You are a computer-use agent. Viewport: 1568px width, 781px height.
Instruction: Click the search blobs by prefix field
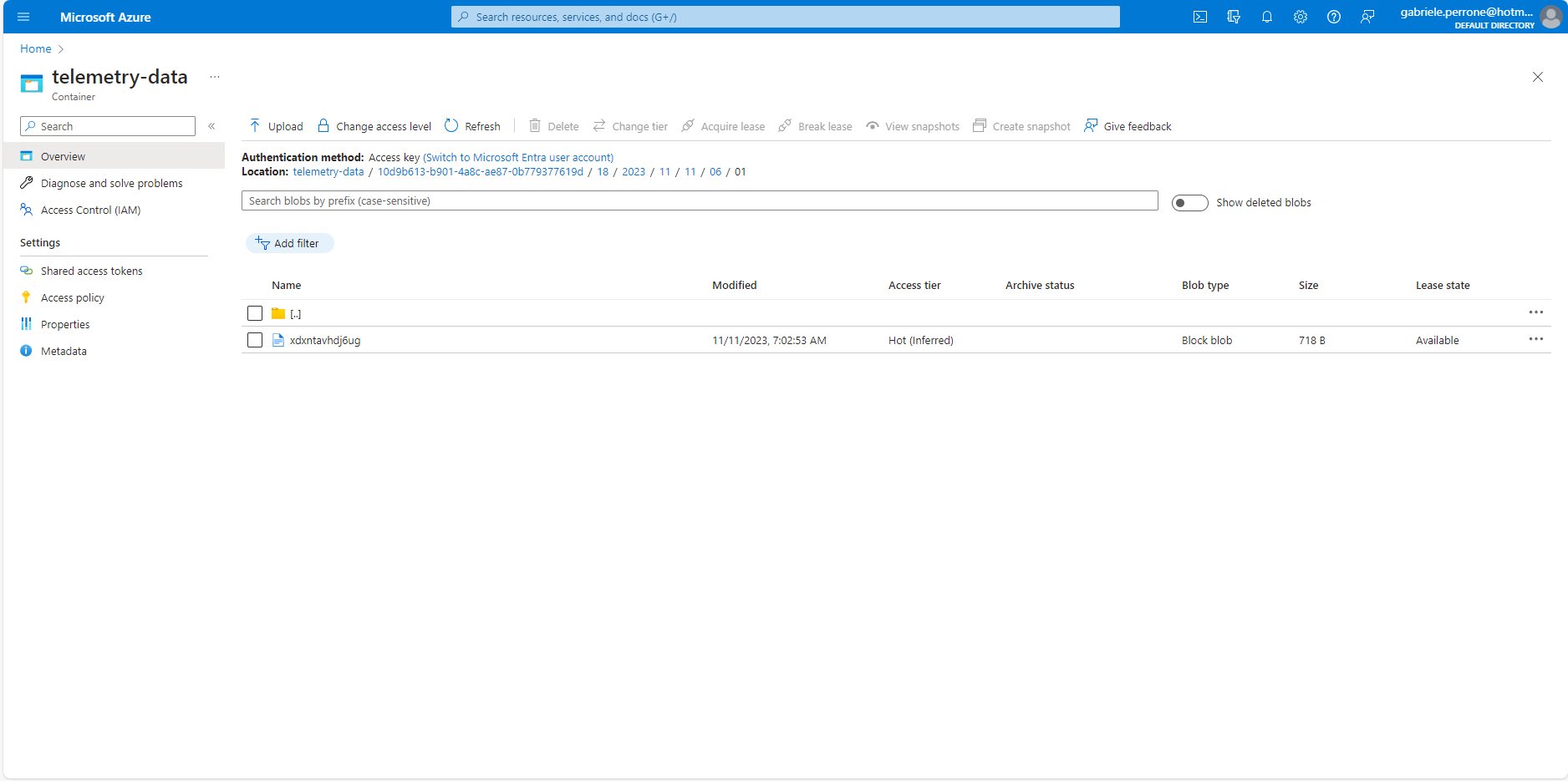point(699,200)
